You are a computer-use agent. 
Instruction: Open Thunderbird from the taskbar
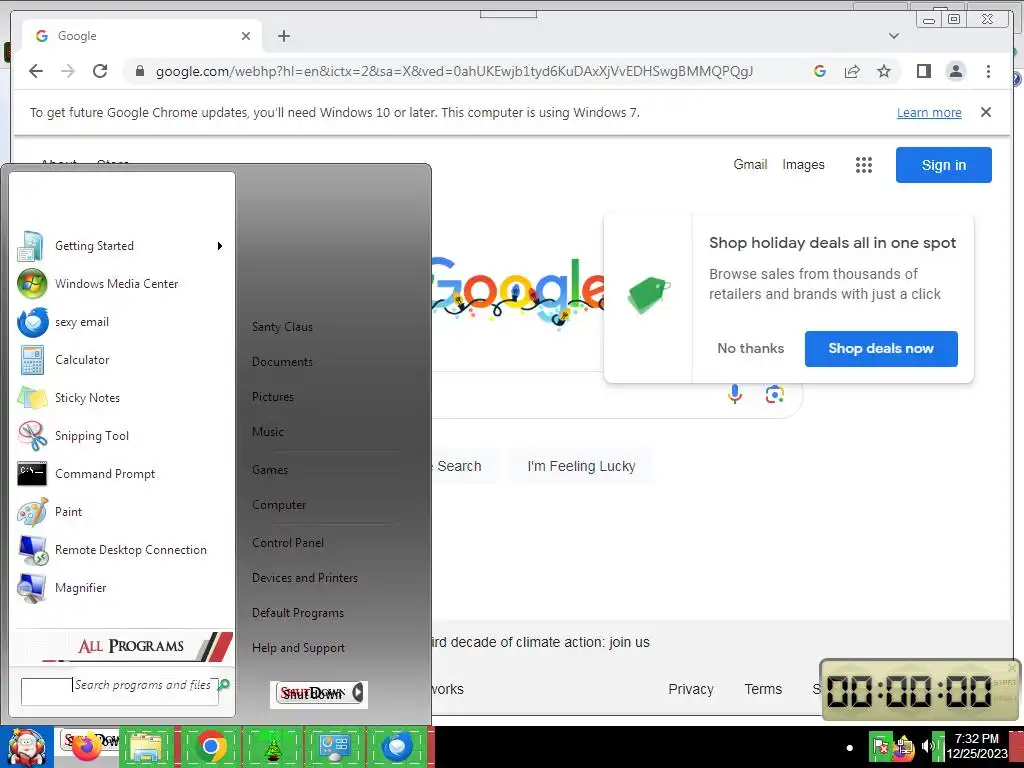coord(396,746)
